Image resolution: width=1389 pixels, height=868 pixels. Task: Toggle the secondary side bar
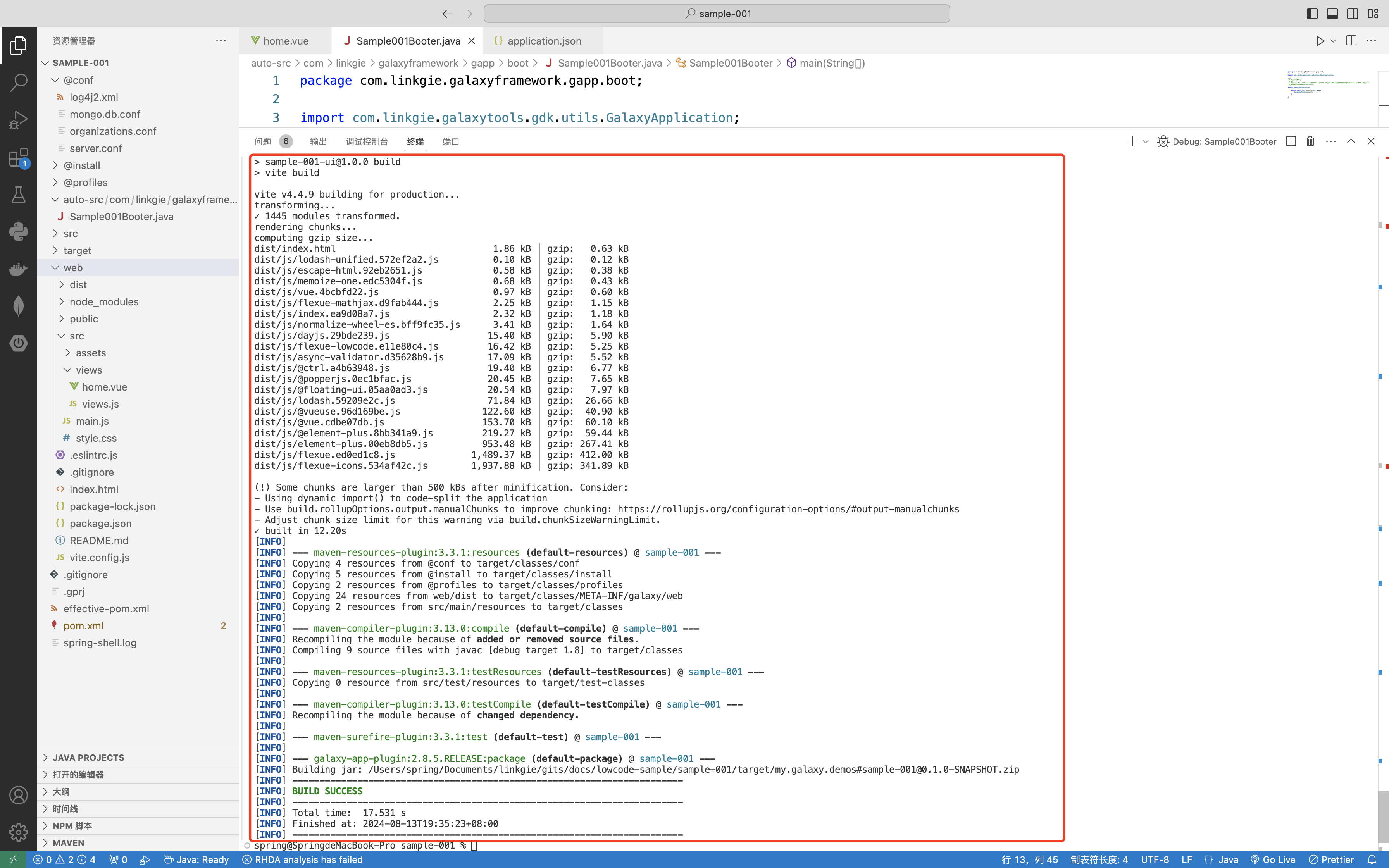(1352, 14)
